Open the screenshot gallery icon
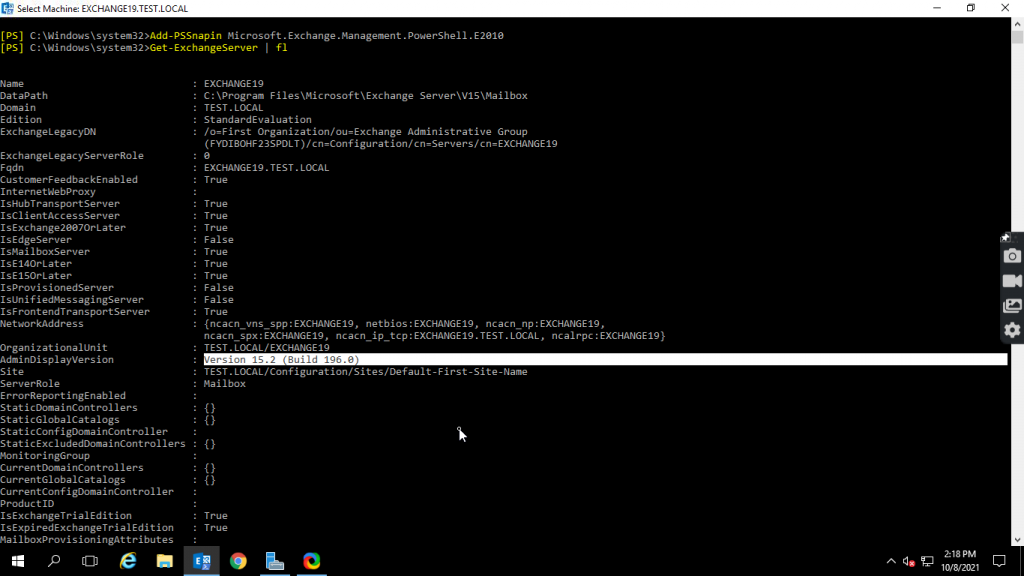 (1012, 306)
